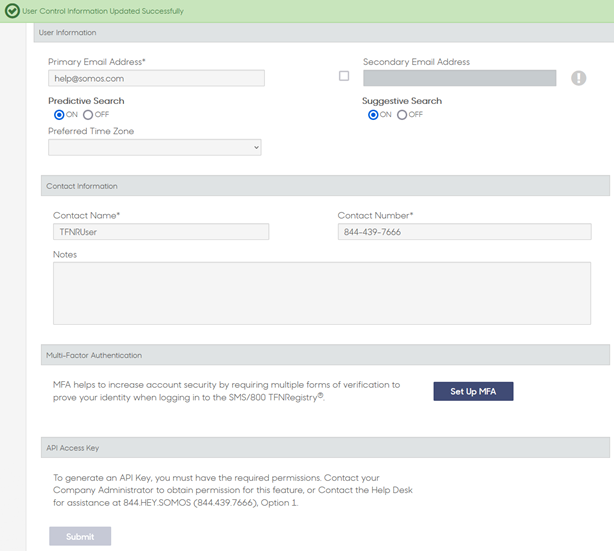Click the Contact Number input field
Viewport: 614px width, 551px height.
coord(464,232)
